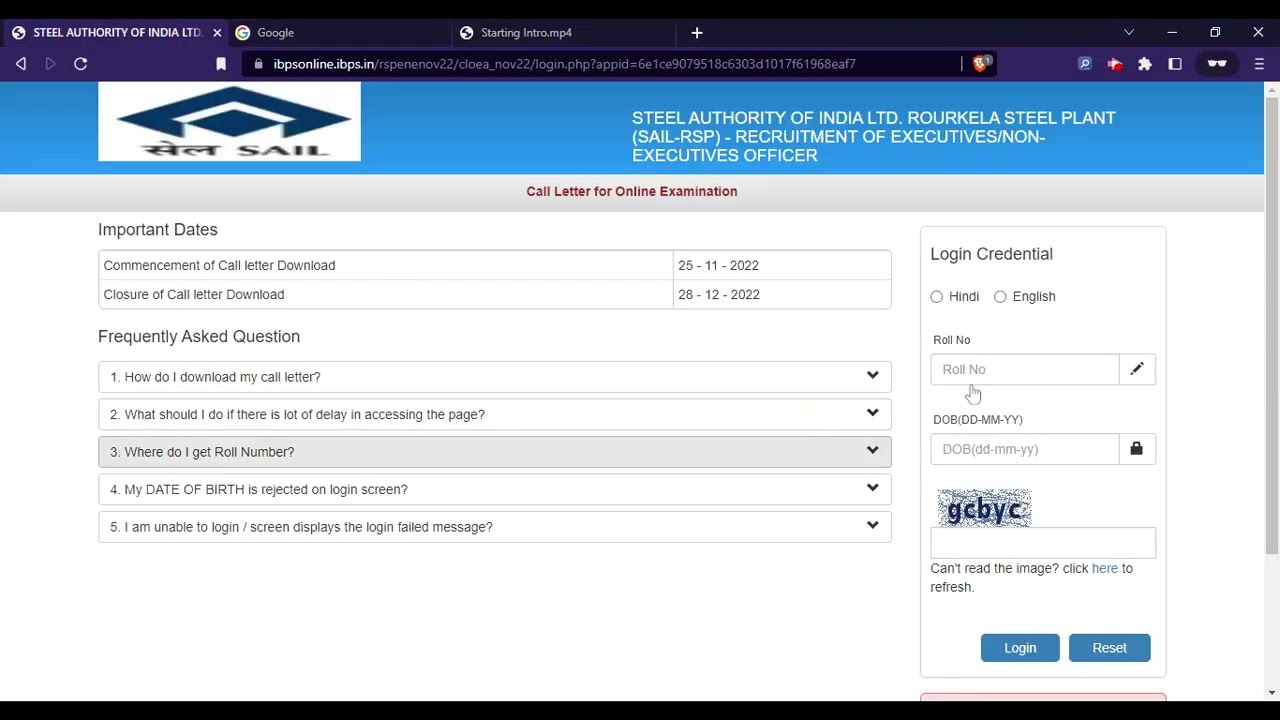
Task: Expand 'Where do I get Roll Number?'
Action: click(x=495, y=452)
